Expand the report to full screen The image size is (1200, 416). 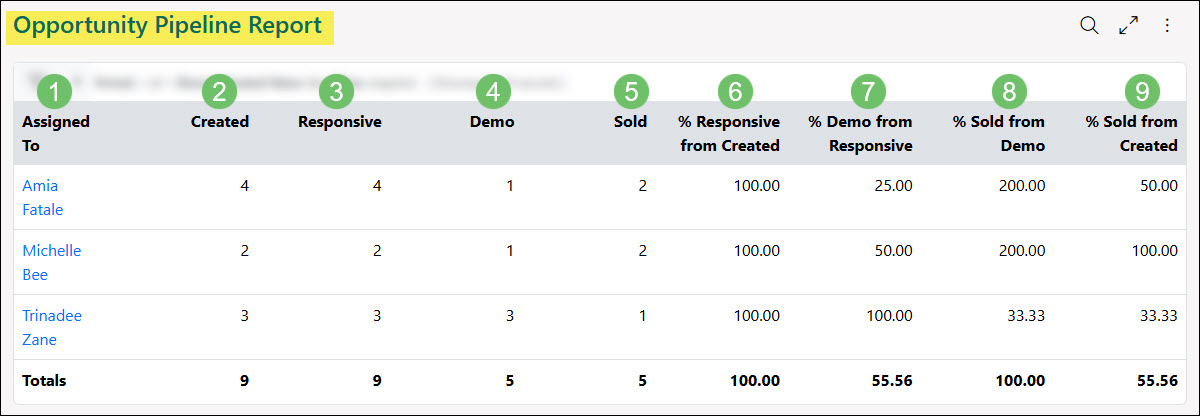click(1129, 26)
